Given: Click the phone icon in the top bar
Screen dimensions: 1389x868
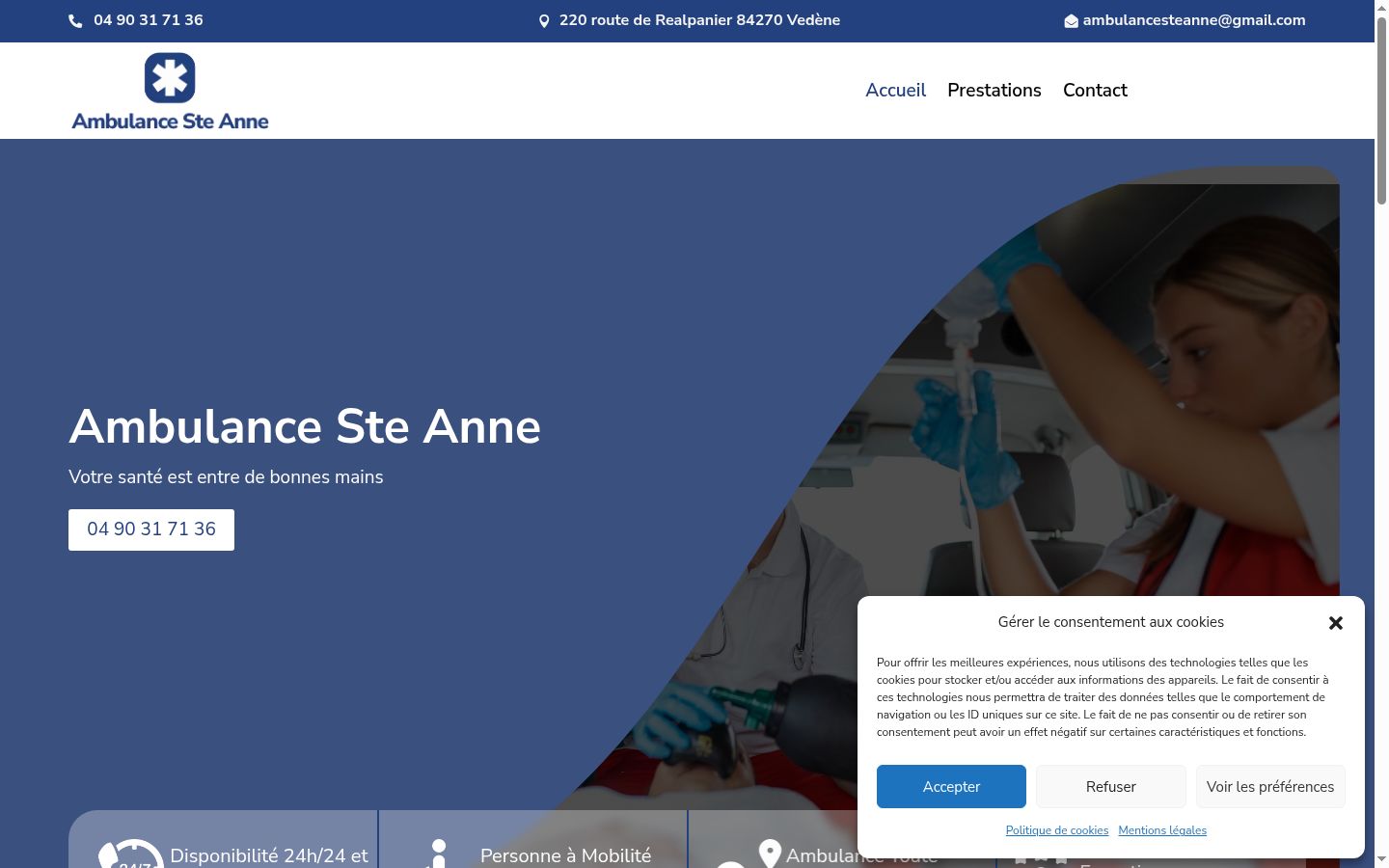Looking at the screenshot, I should click(x=75, y=21).
